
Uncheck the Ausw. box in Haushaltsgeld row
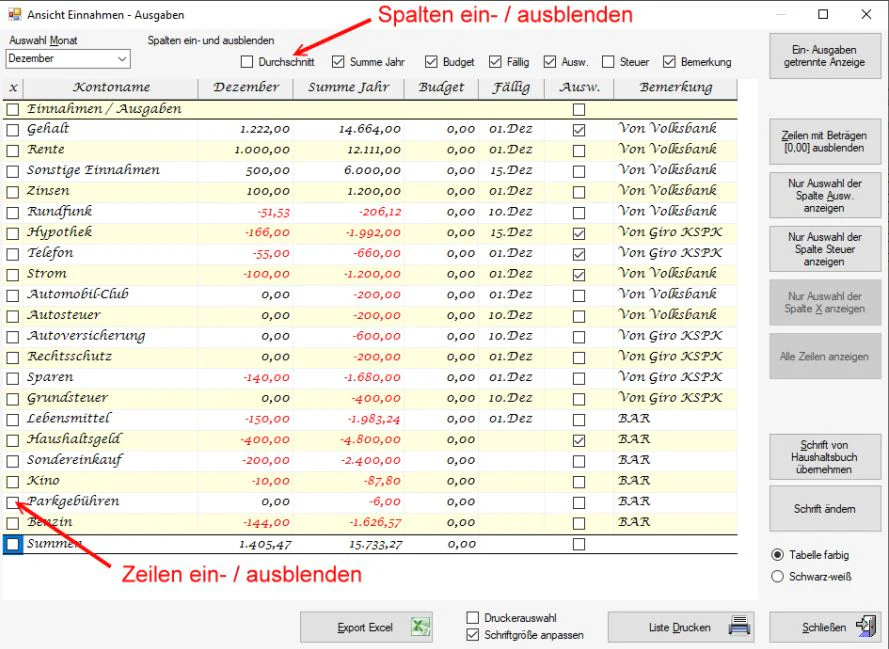pyautogui.click(x=579, y=440)
